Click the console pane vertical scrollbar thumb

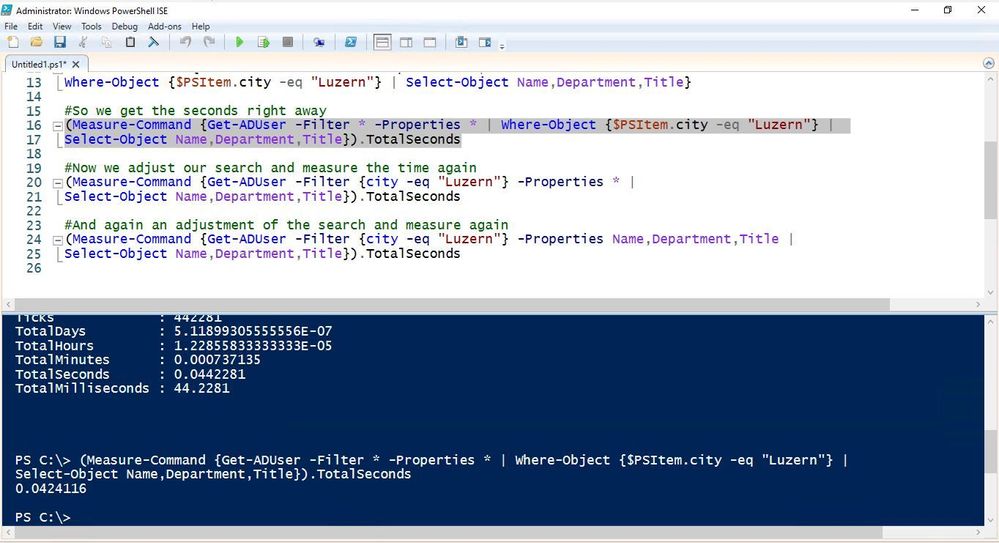pyautogui.click(x=991, y=451)
